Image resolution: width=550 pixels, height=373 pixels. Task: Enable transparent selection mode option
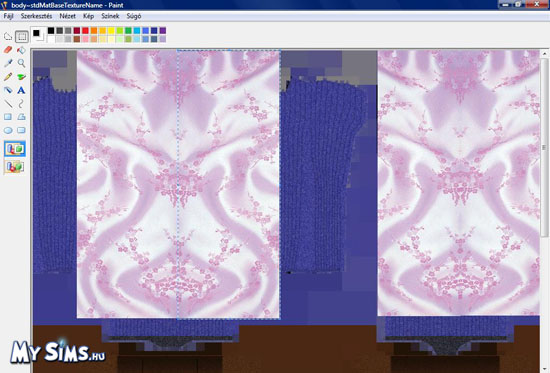pyautogui.click(x=15, y=167)
